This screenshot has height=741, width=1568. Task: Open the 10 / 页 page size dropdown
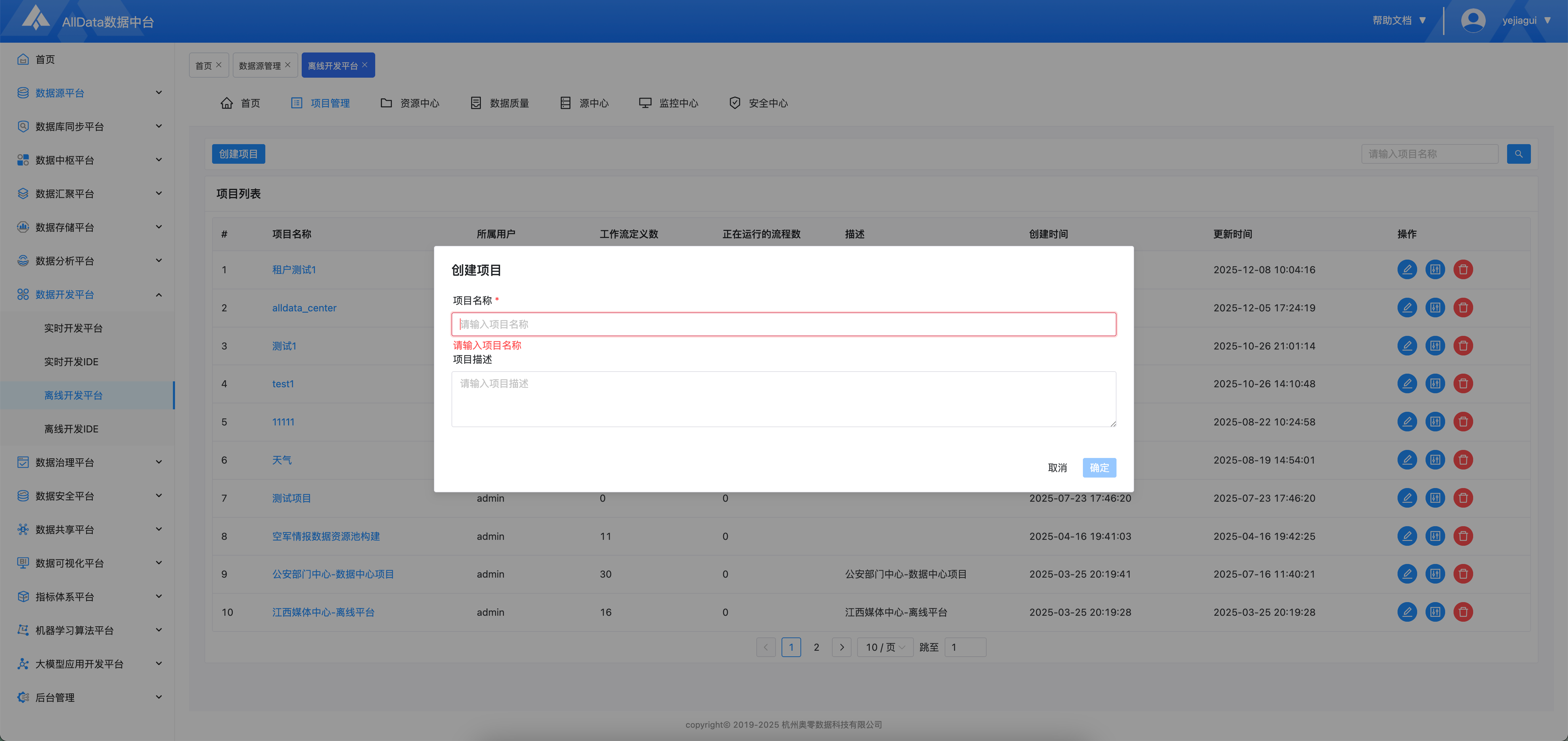coord(885,647)
